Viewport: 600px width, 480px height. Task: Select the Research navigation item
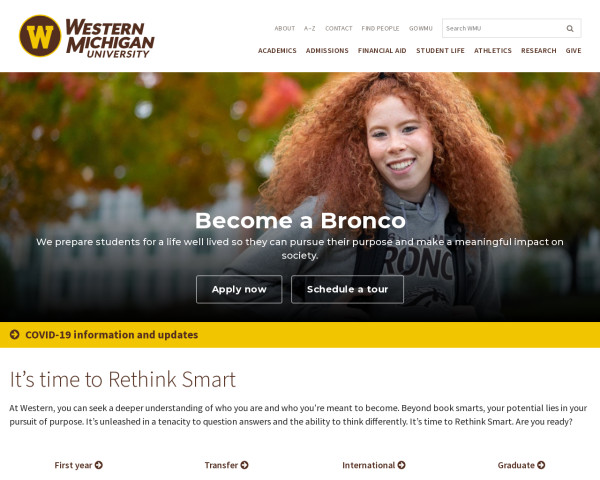click(538, 51)
